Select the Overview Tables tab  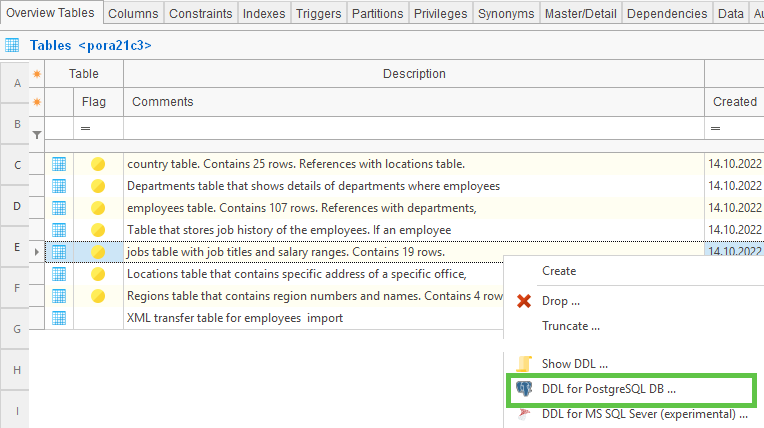click(x=50, y=12)
